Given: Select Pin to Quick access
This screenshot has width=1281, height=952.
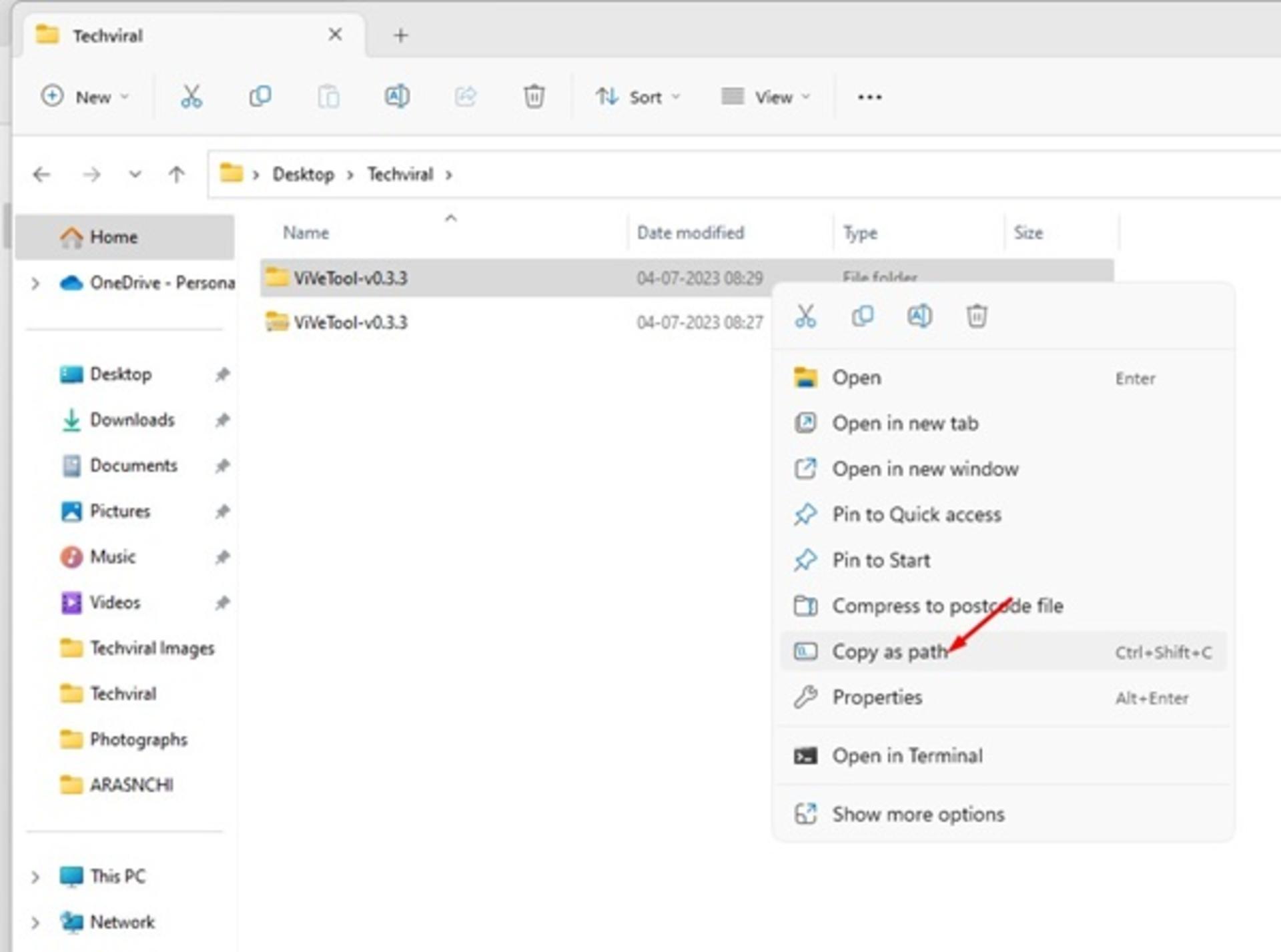Looking at the screenshot, I should [x=1003, y=514].
